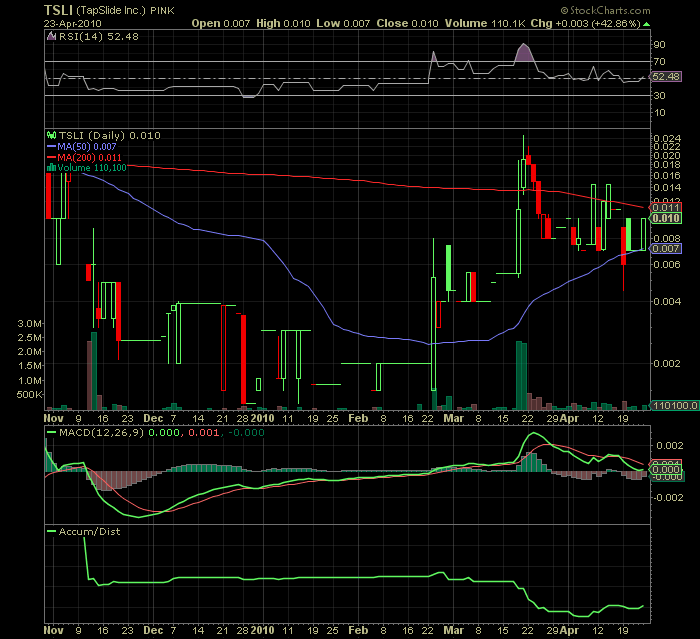The height and width of the screenshot is (639, 700).
Task: Click the Mar label on price chart axis
Action: coord(454,418)
